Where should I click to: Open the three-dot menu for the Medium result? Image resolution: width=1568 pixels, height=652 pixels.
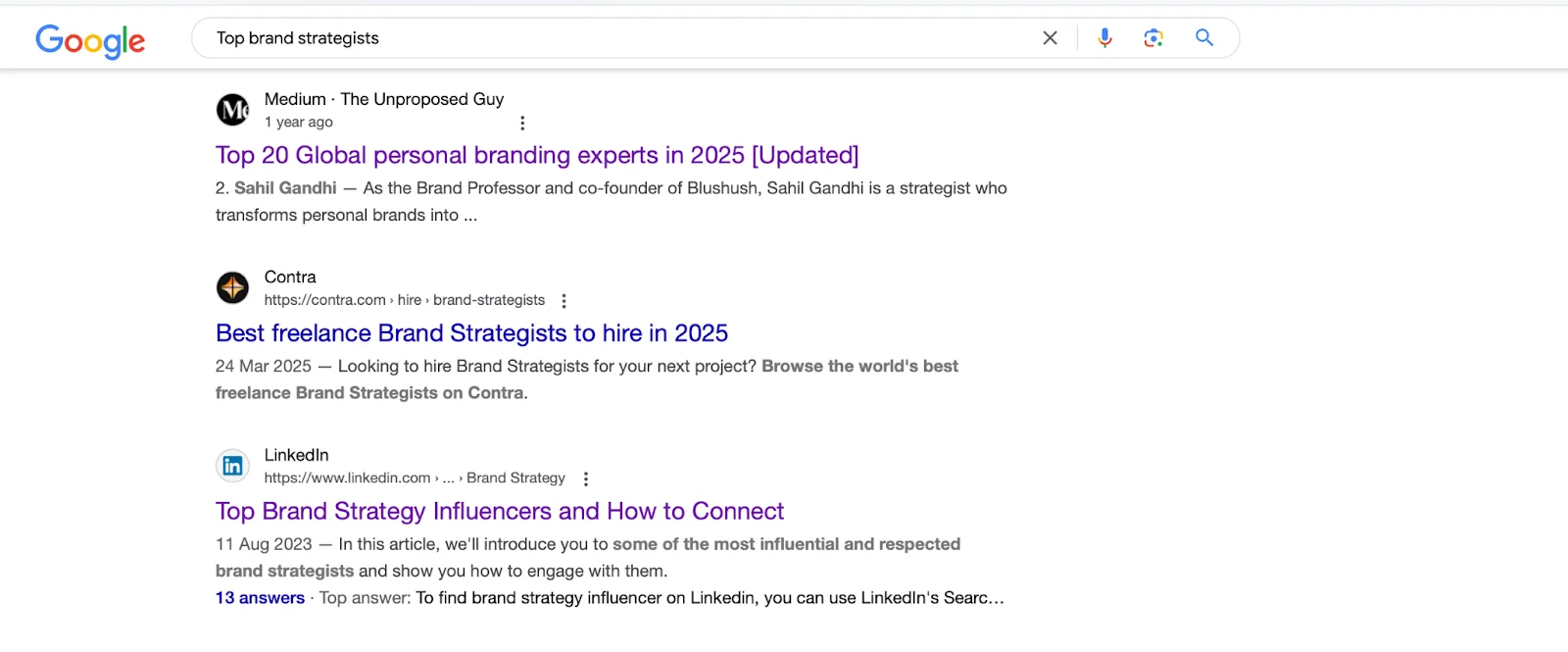coord(522,123)
